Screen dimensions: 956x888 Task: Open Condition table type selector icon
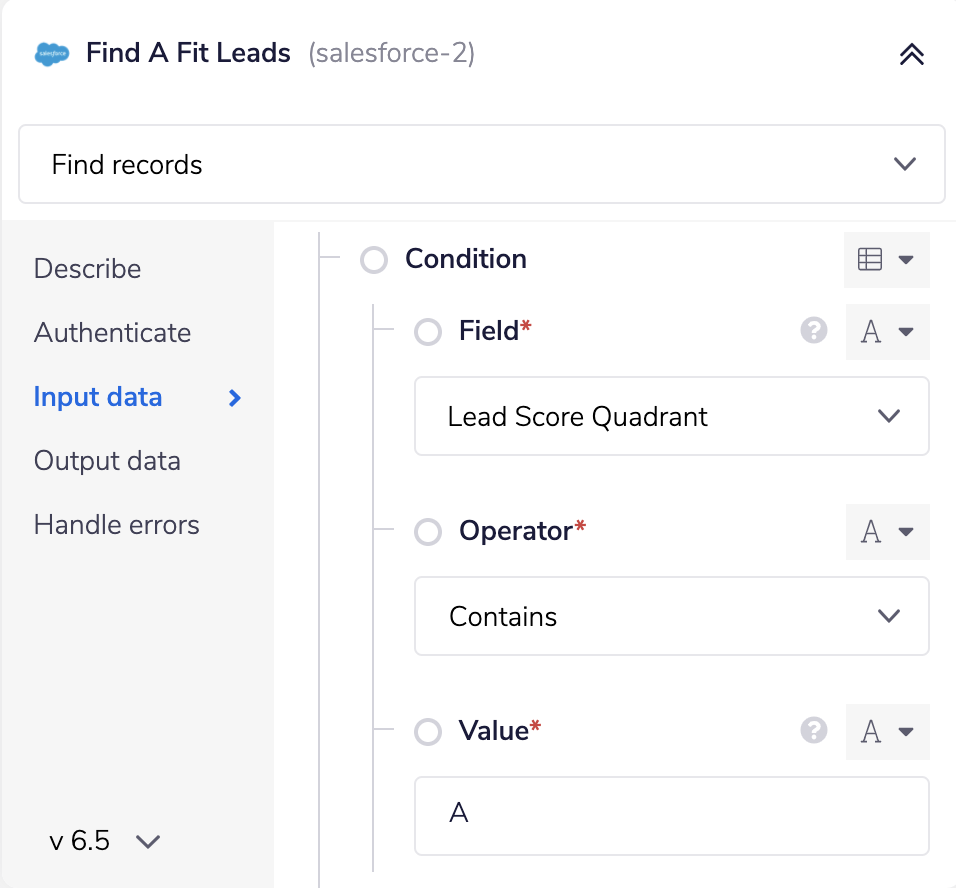(x=886, y=260)
